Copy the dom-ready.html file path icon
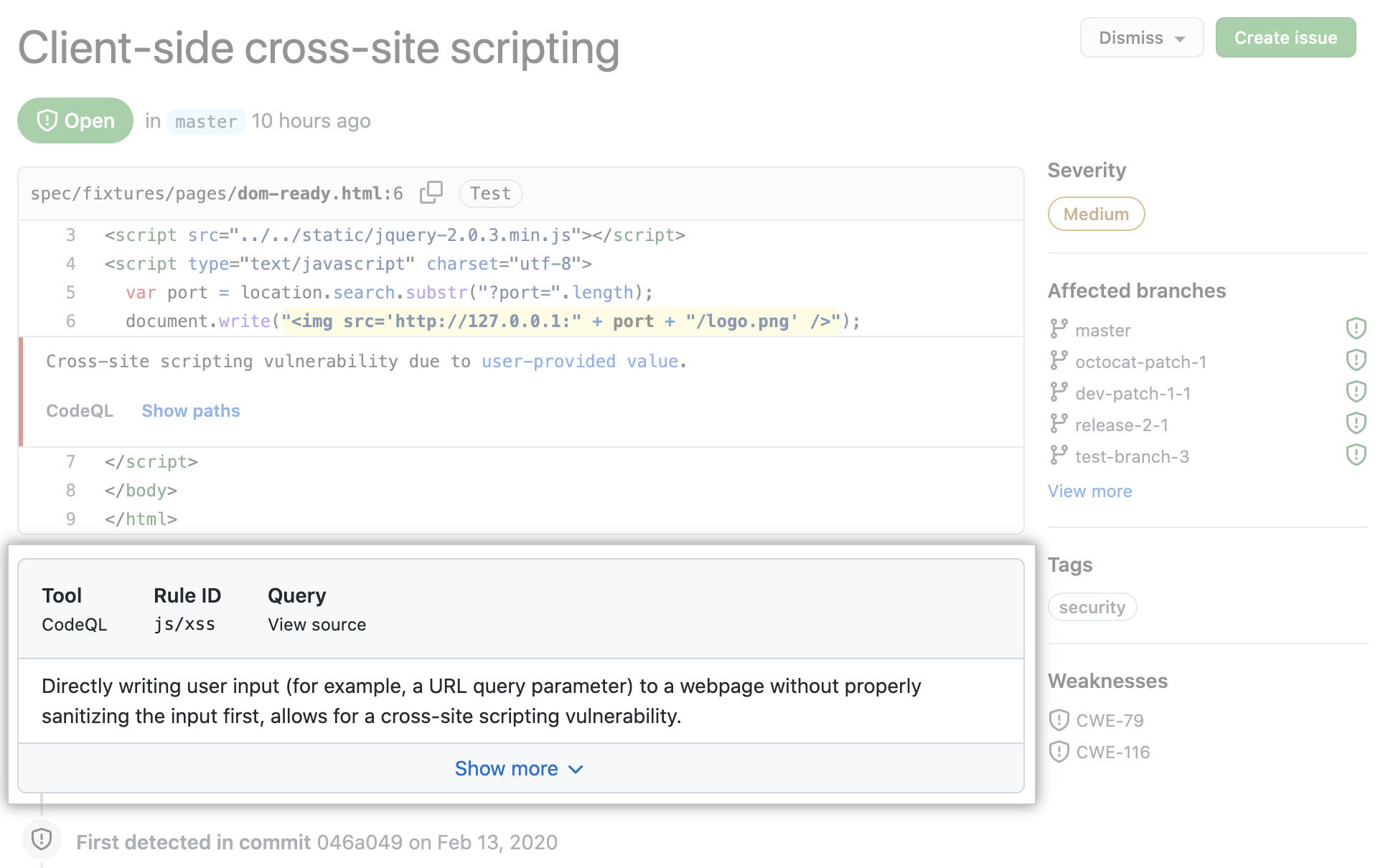1388x868 pixels. 431,192
